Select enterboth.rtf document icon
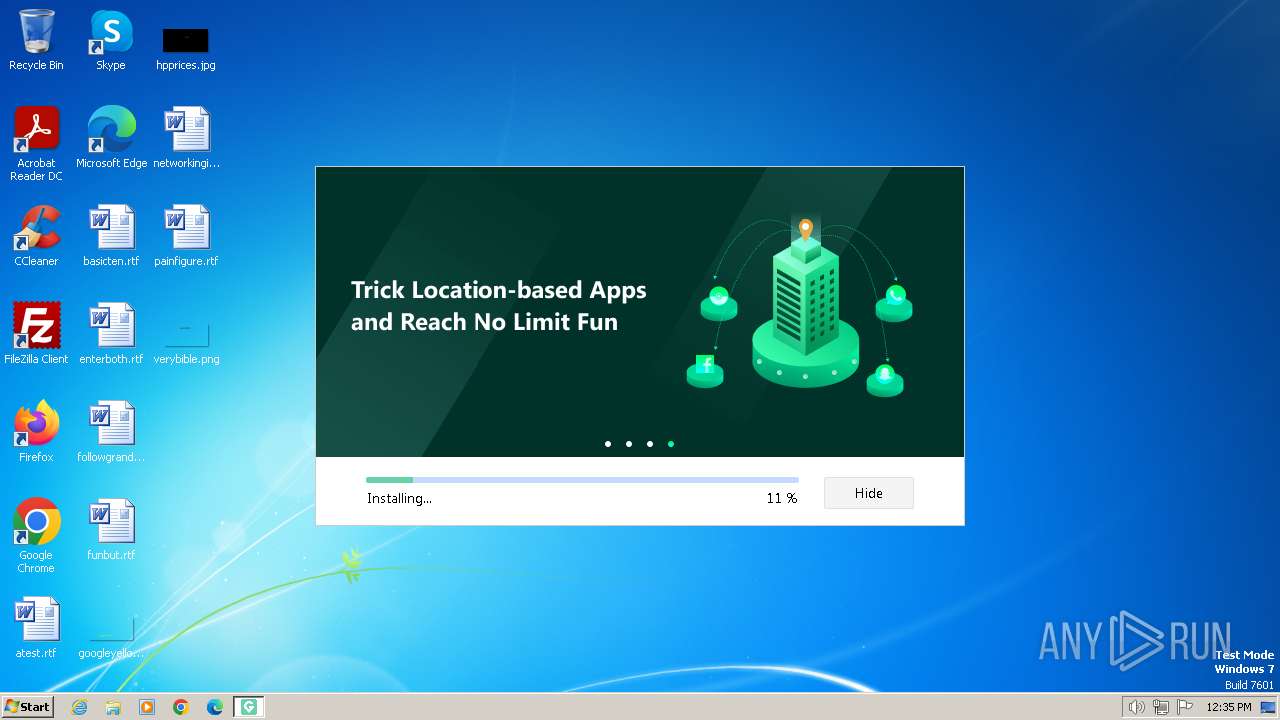The image size is (1280, 720). (x=111, y=334)
